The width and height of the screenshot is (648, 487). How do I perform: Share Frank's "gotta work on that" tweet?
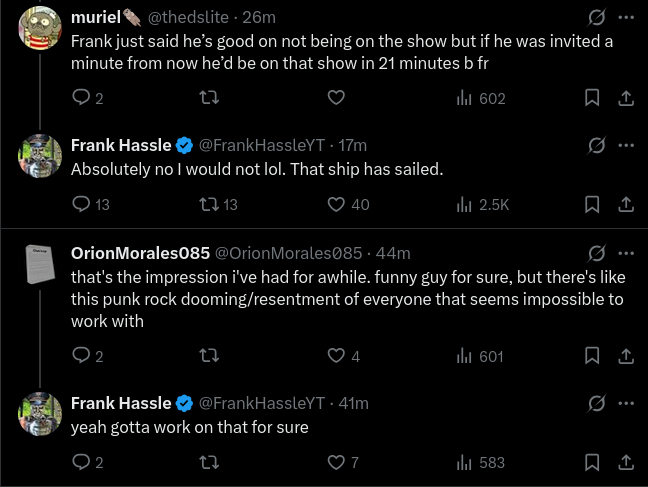626,462
